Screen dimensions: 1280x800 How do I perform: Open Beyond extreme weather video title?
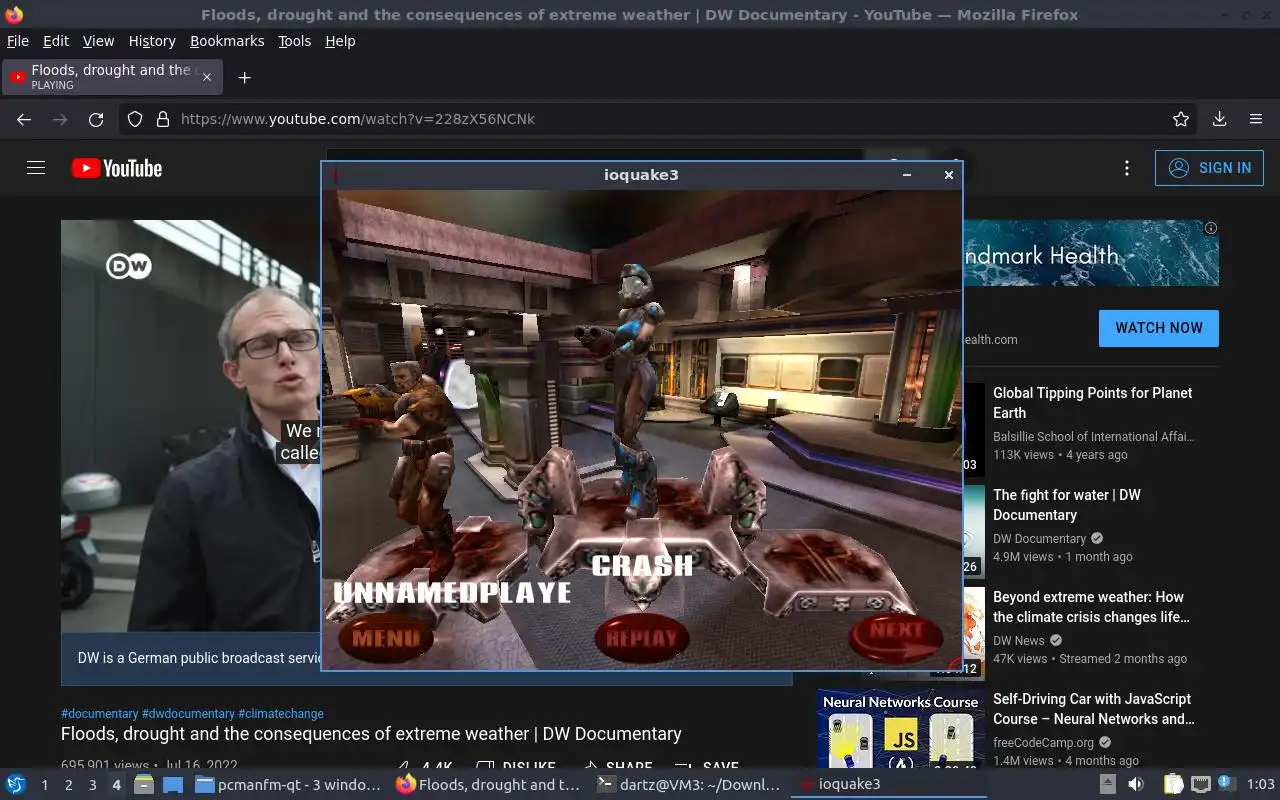pos(1091,607)
